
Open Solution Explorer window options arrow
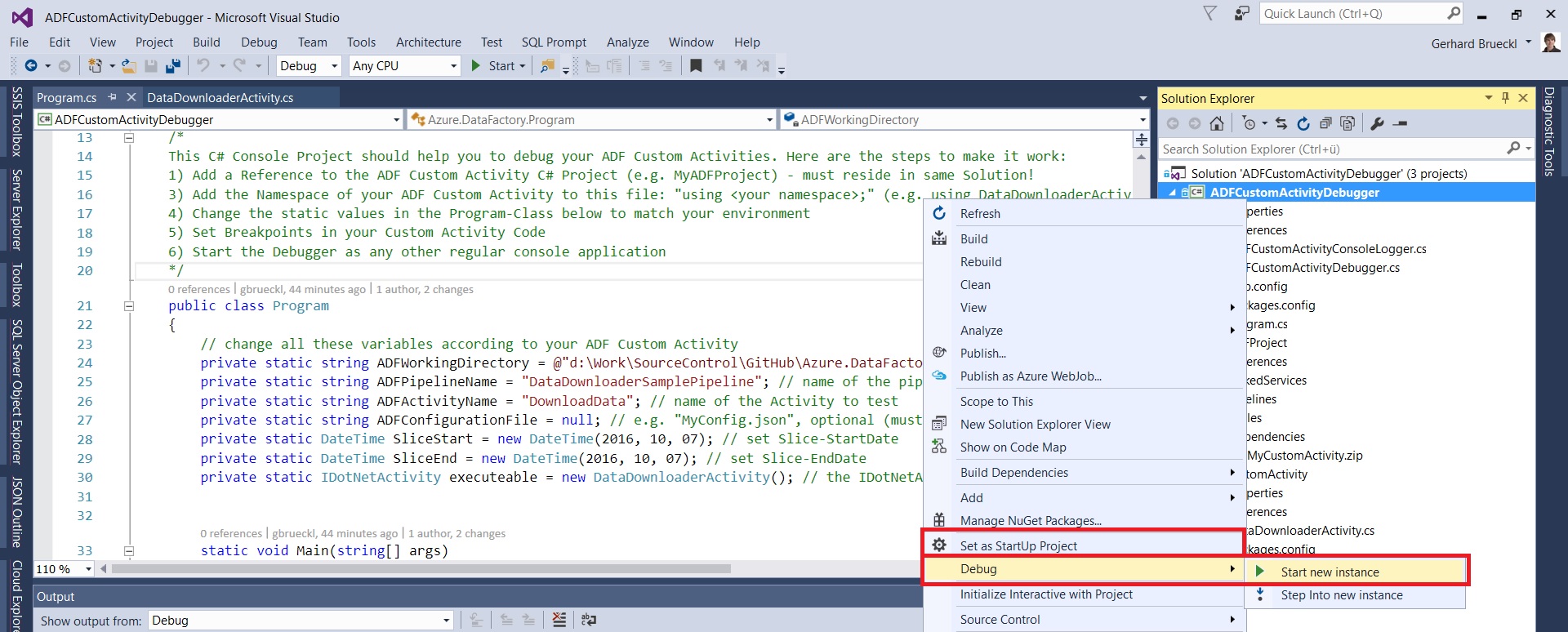click(1488, 97)
